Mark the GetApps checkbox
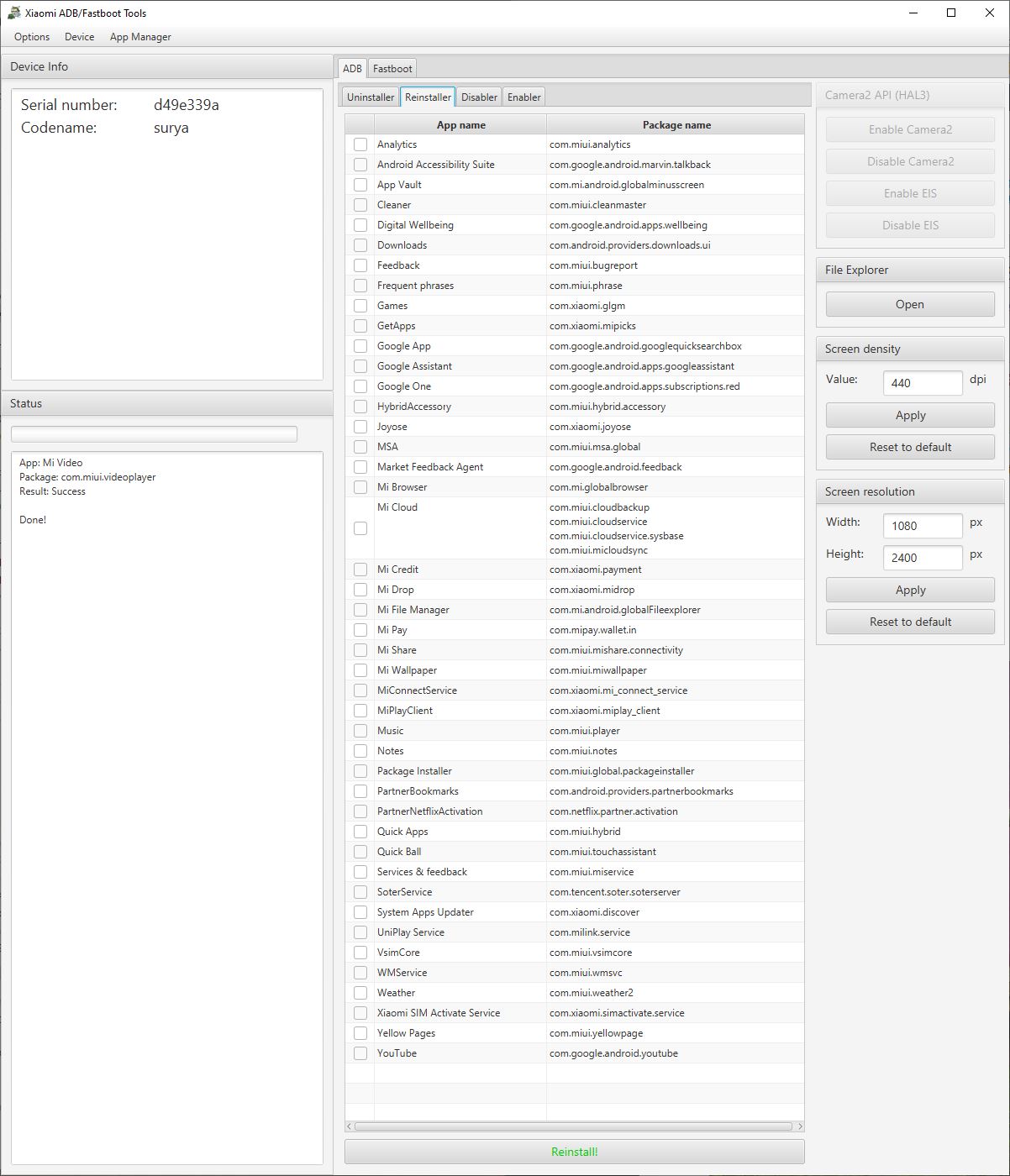1010x1176 pixels. click(360, 326)
